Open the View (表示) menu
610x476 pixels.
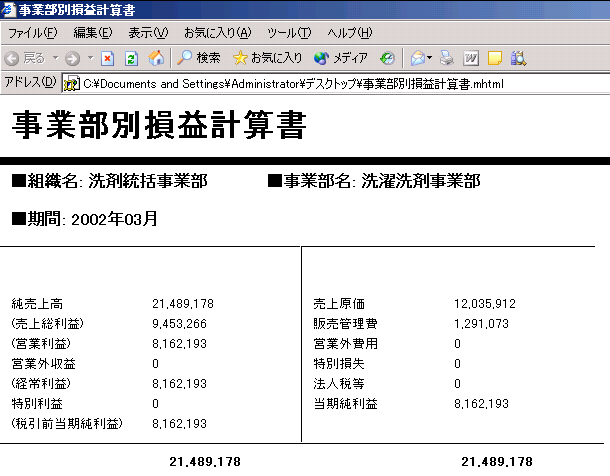tap(148, 33)
